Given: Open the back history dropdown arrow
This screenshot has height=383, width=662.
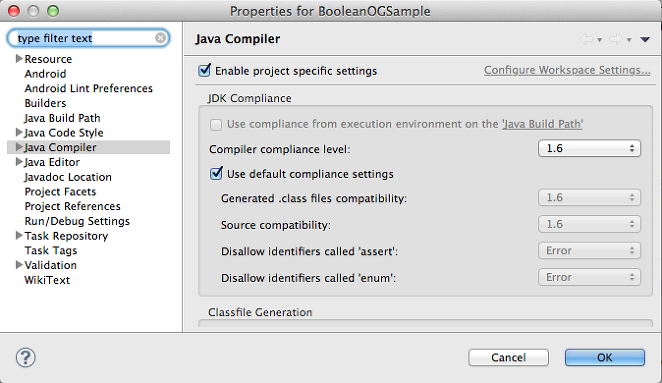Looking at the screenshot, I should (x=599, y=40).
